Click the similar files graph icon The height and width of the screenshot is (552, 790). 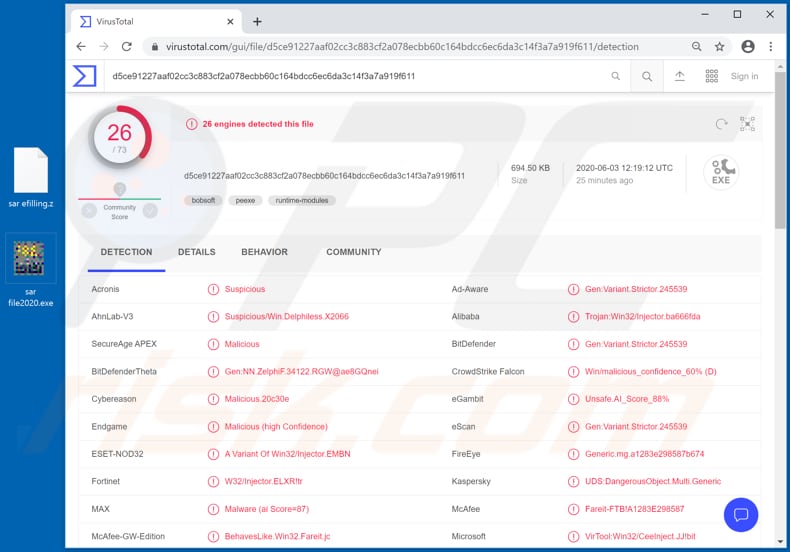click(747, 124)
